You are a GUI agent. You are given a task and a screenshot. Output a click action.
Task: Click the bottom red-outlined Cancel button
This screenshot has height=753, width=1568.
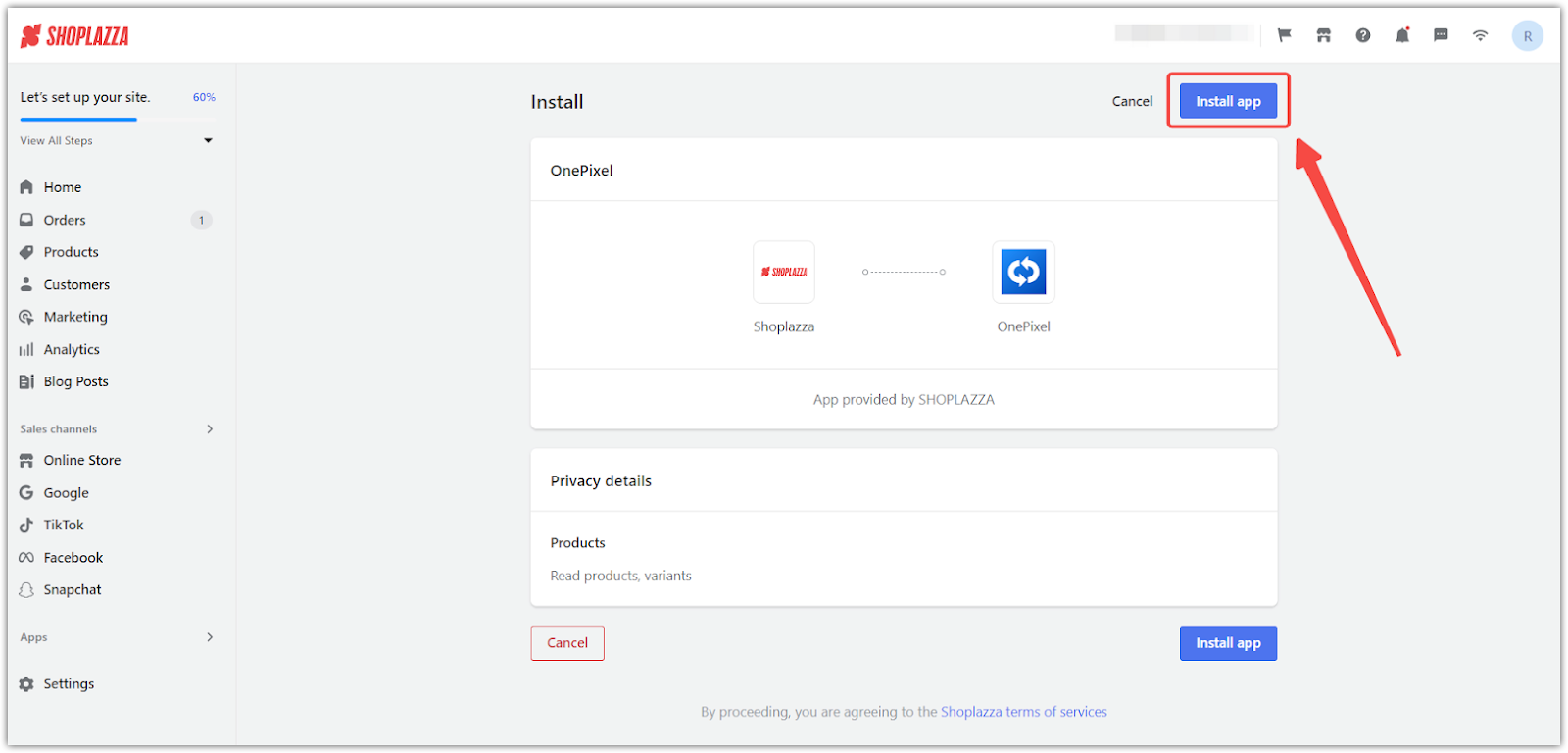click(x=567, y=643)
